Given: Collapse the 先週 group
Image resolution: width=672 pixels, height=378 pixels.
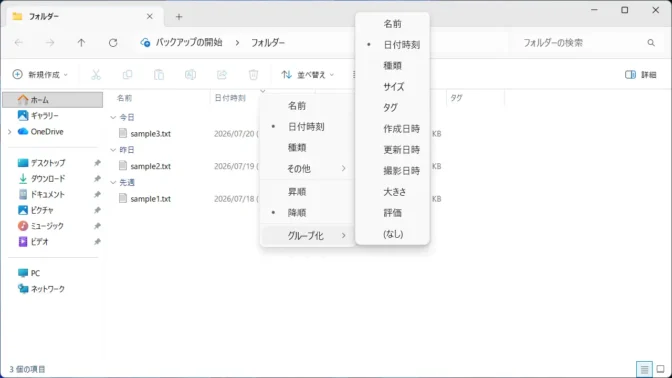Looking at the screenshot, I should pyautogui.click(x=113, y=182).
